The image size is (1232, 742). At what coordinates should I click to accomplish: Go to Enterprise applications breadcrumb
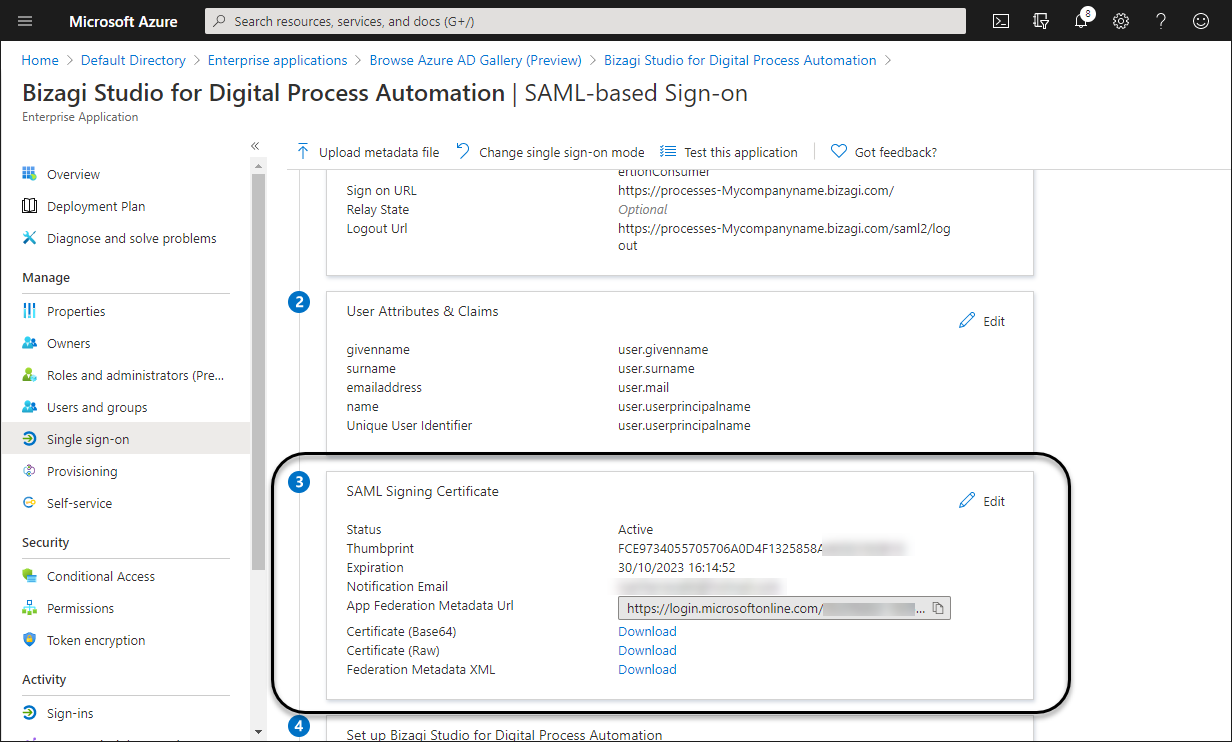pyautogui.click(x=278, y=60)
